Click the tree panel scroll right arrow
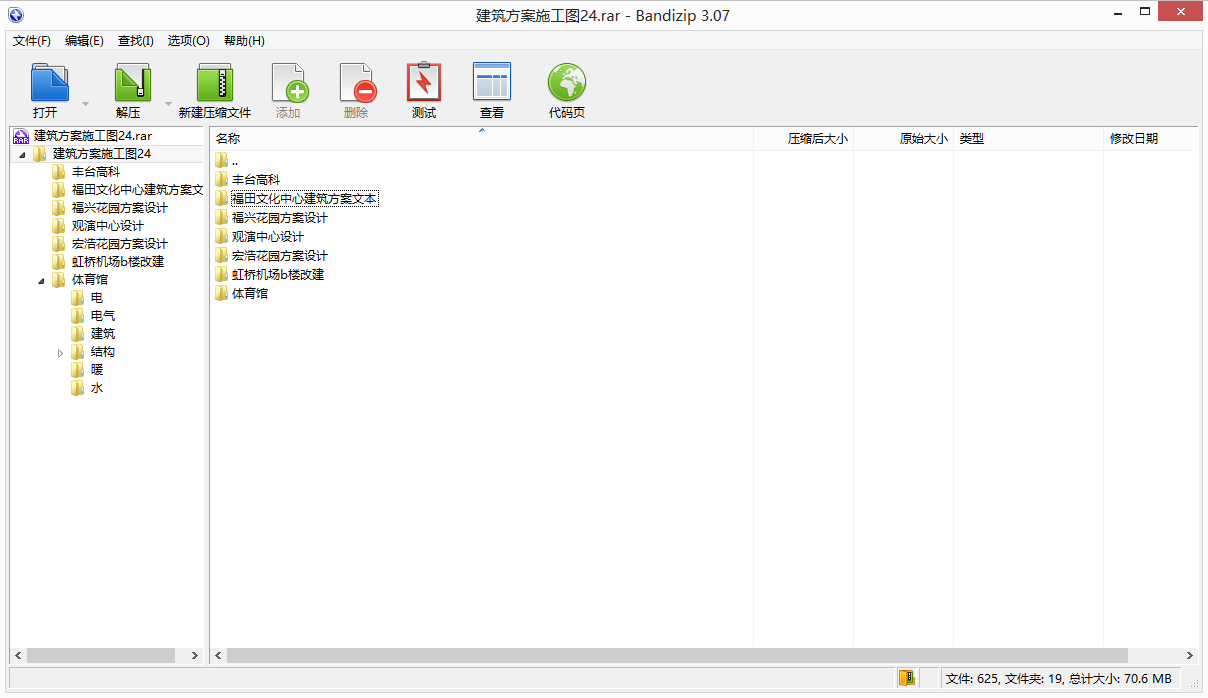The width and height of the screenshot is (1208, 698). [x=195, y=655]
